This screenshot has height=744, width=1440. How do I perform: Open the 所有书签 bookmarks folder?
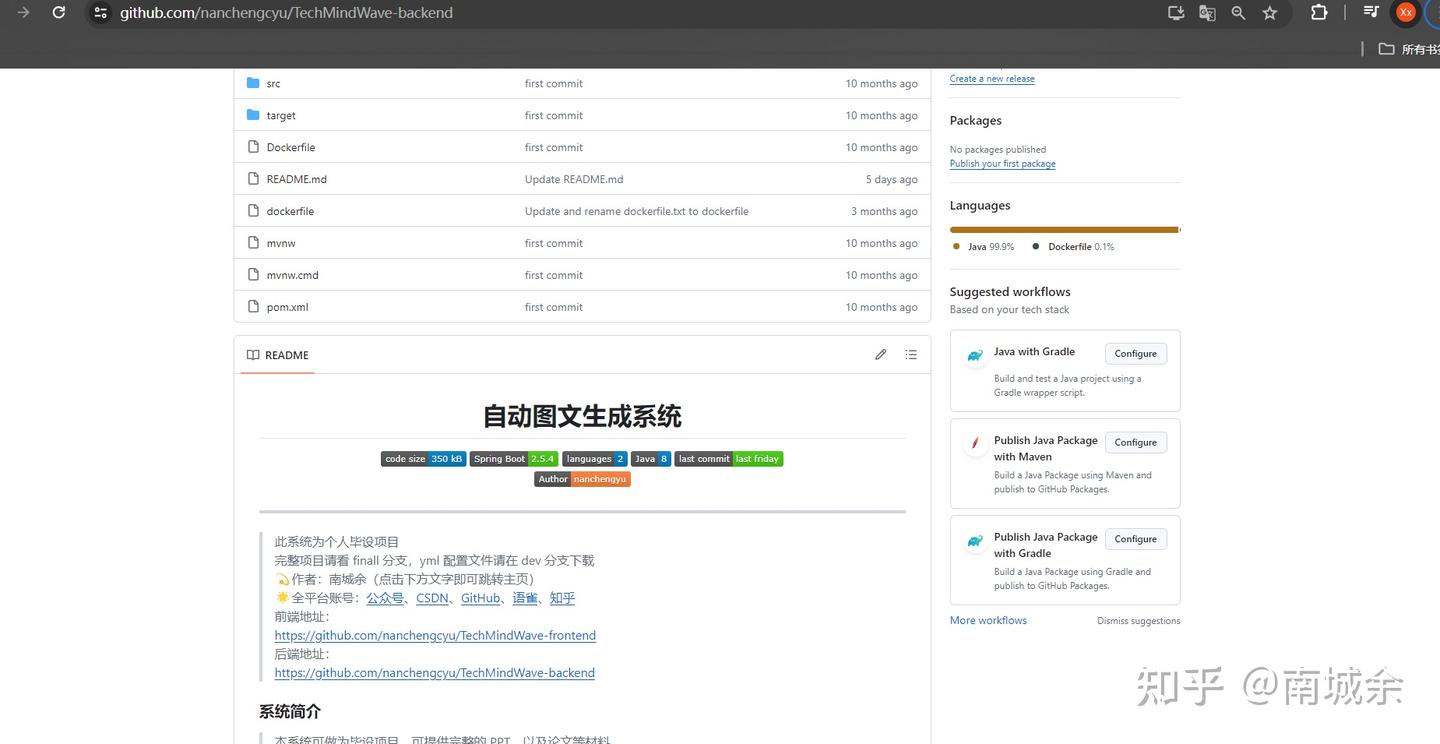[1405, 48]
